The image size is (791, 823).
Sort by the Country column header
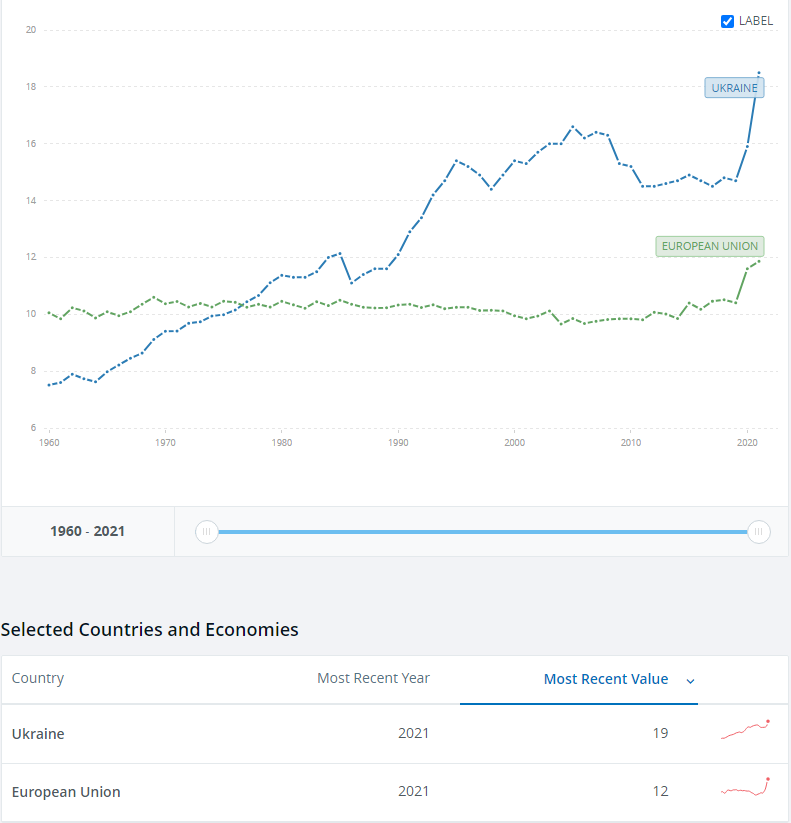(x=38, y=678)
